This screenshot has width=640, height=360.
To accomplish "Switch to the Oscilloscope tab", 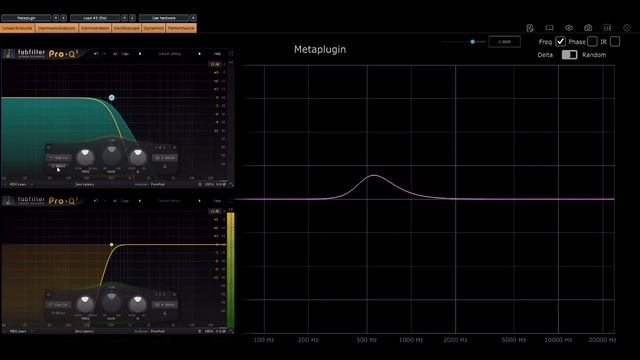I will [127, 28].
